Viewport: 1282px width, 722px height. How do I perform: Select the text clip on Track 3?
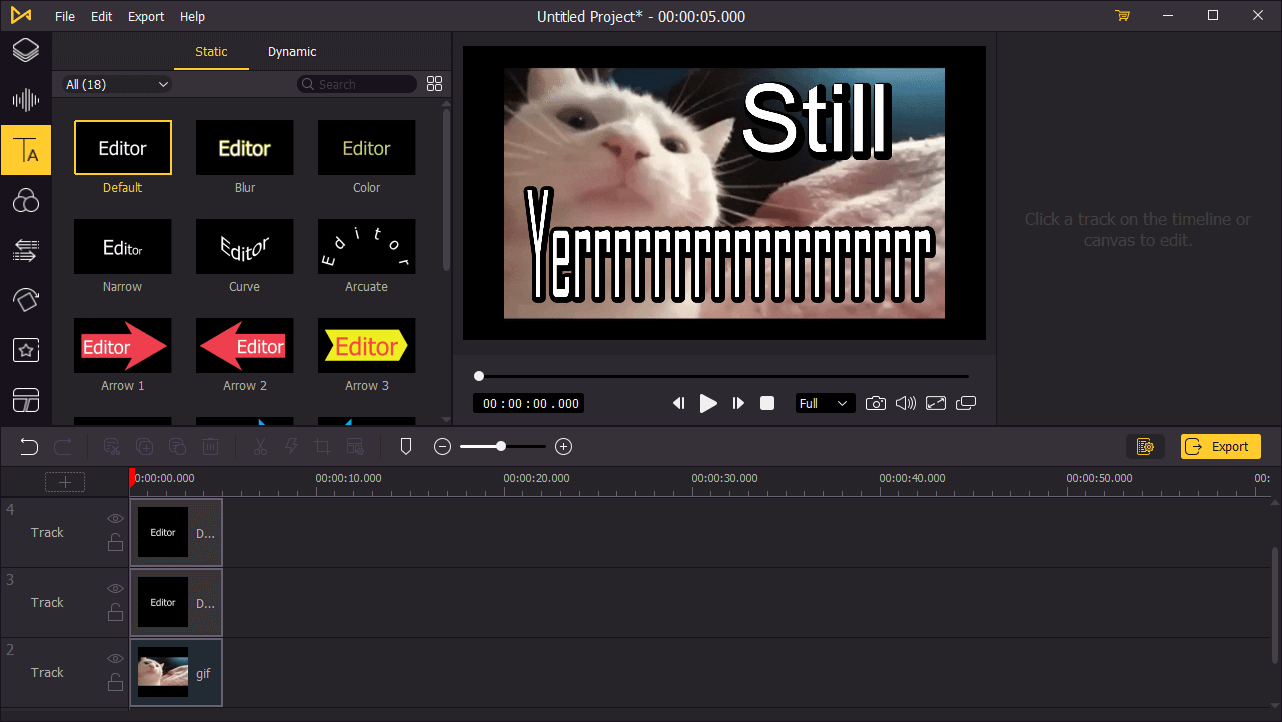176,602
